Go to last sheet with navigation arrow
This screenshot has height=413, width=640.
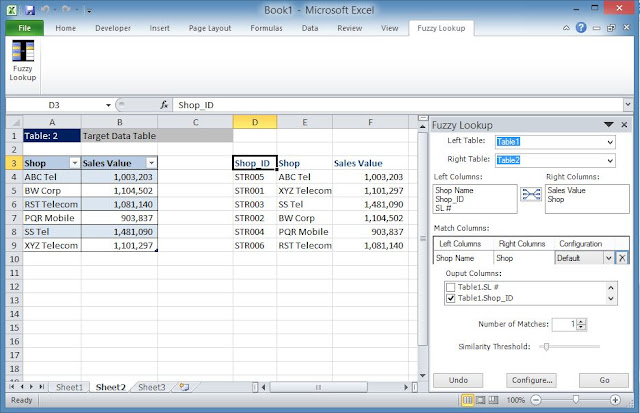point(41,386)
